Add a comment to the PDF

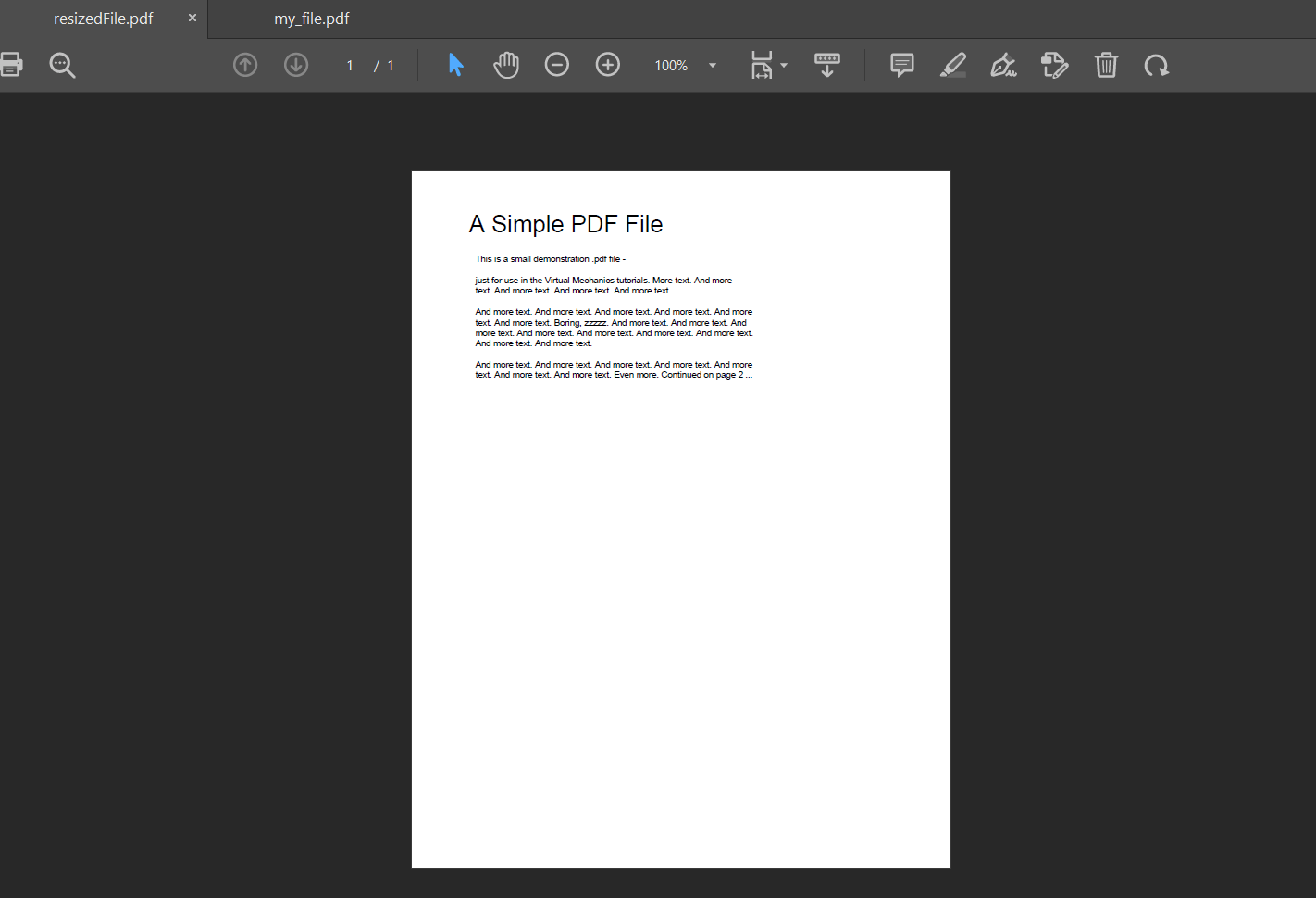point(901,65)
